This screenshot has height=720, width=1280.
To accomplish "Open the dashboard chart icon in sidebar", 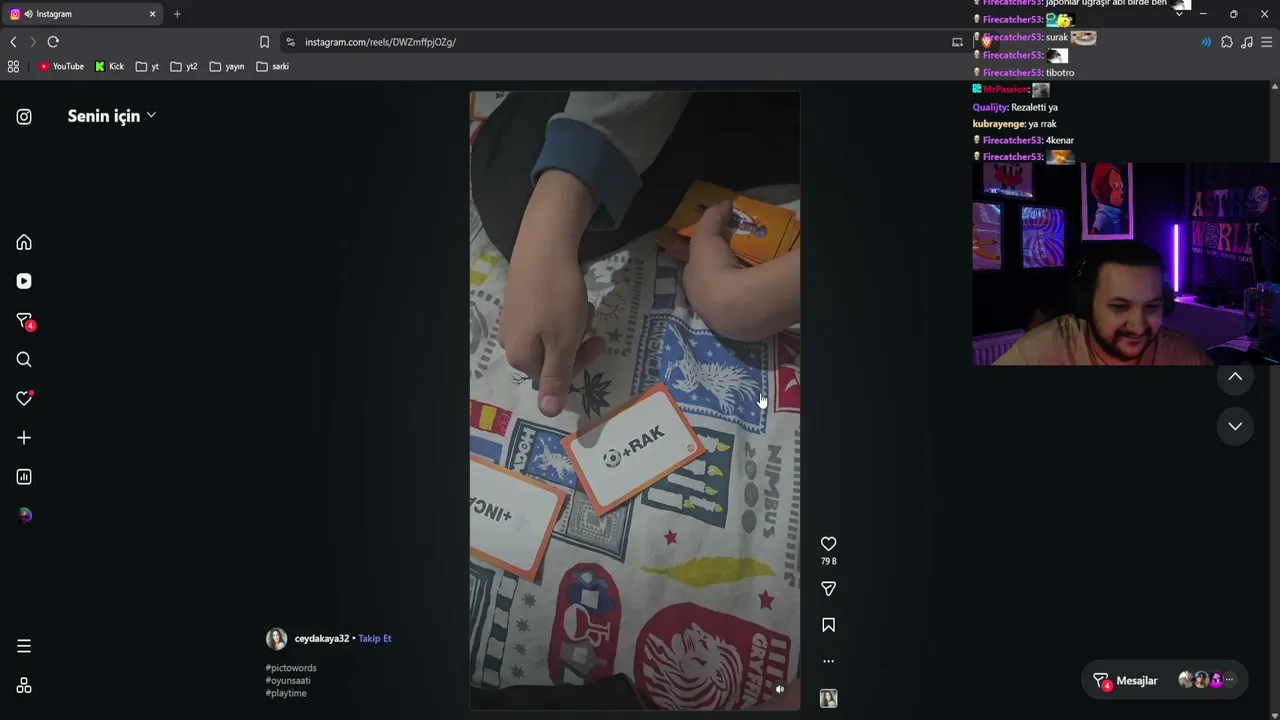I will tap(24, 477).
